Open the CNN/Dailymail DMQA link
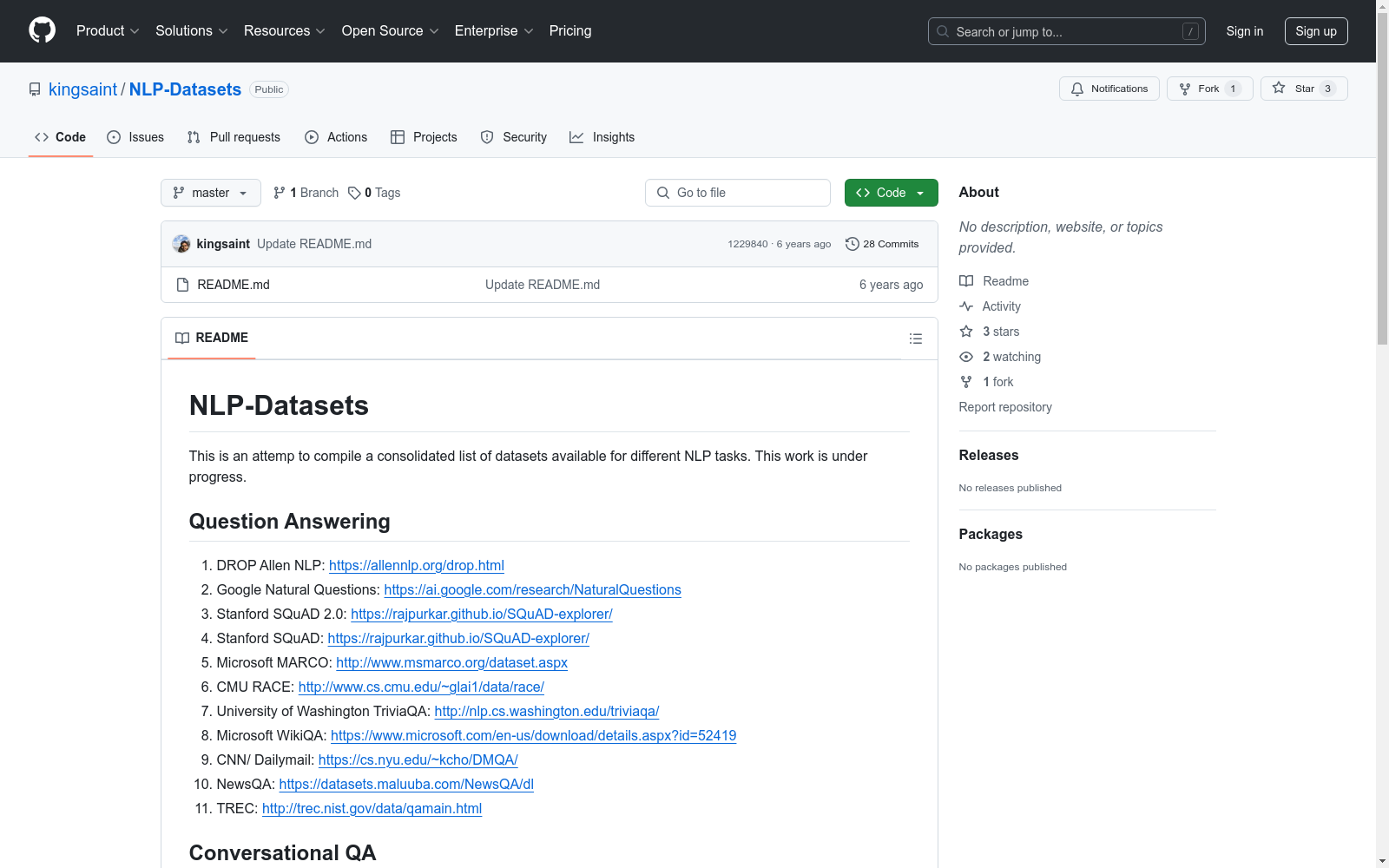1389x868 pixels. point(418,759)
